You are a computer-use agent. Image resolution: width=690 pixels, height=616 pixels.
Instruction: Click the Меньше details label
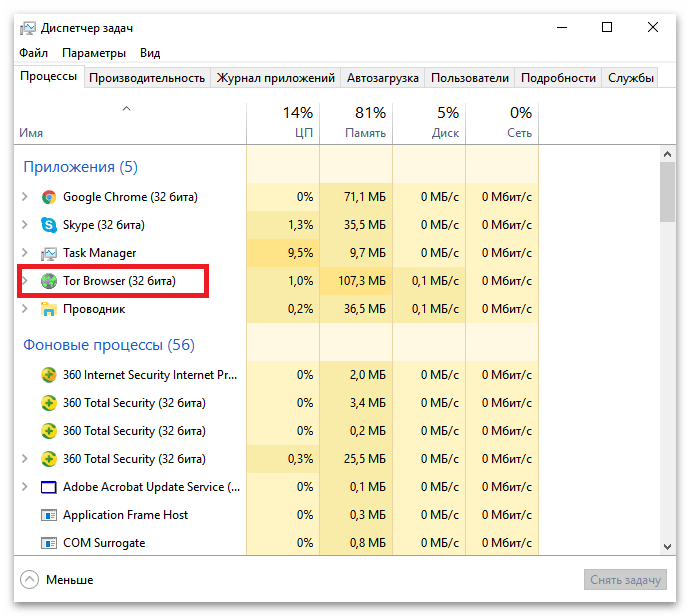pyautogui.click(x=70, y=580)
